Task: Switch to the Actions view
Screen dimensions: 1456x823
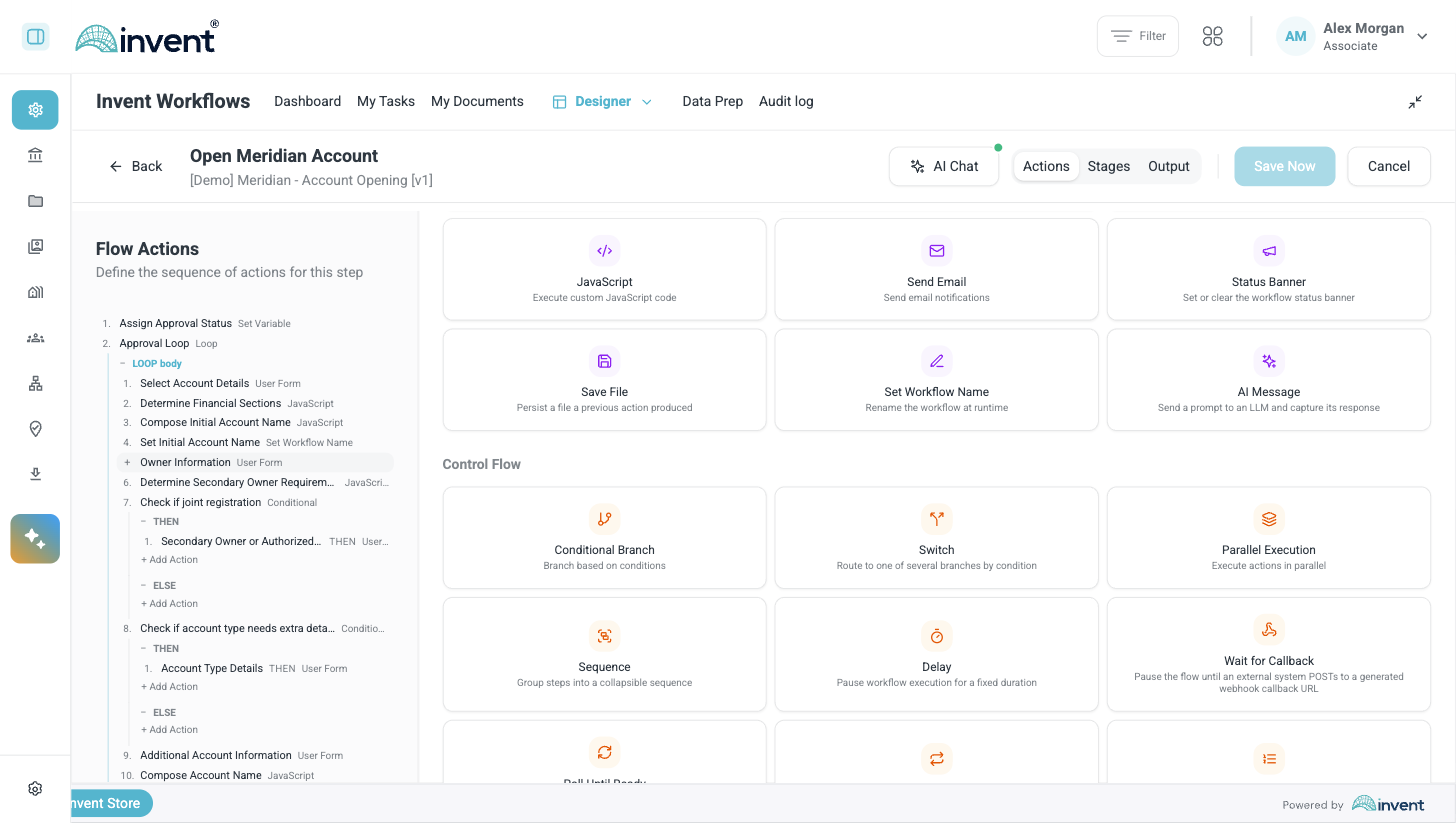Action: tap(1046, 166)
